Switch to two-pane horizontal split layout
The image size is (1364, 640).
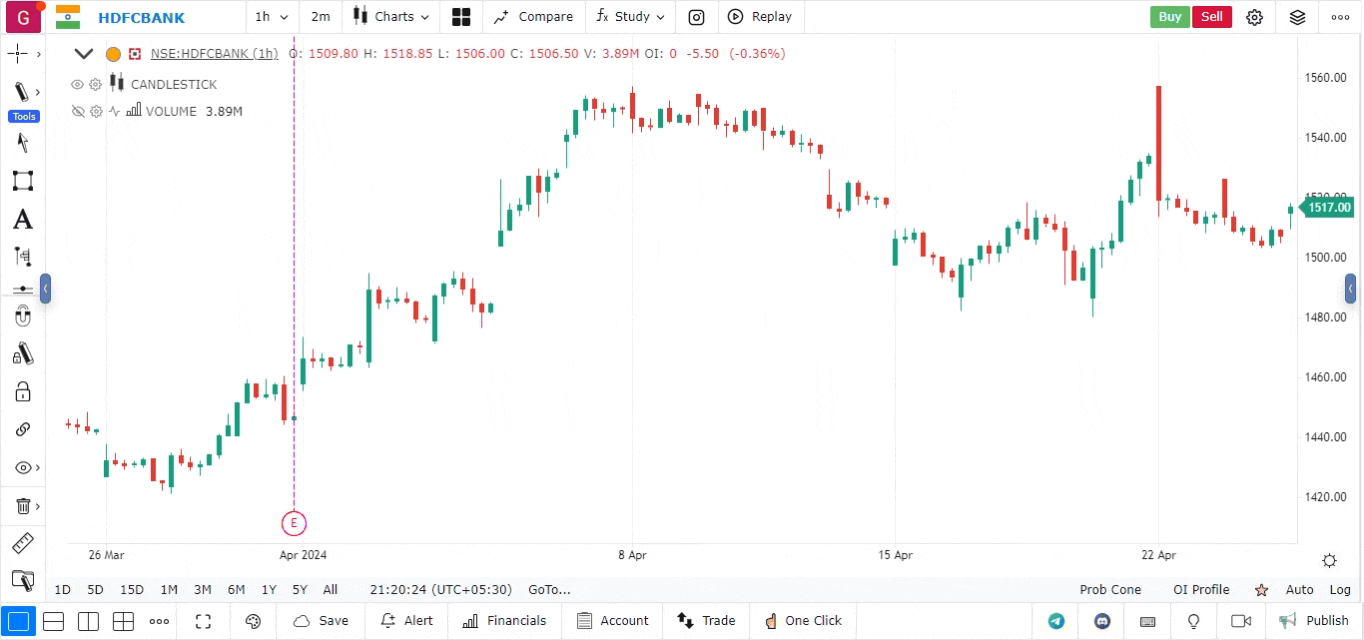pyautogui.click(x=54, y=621)
